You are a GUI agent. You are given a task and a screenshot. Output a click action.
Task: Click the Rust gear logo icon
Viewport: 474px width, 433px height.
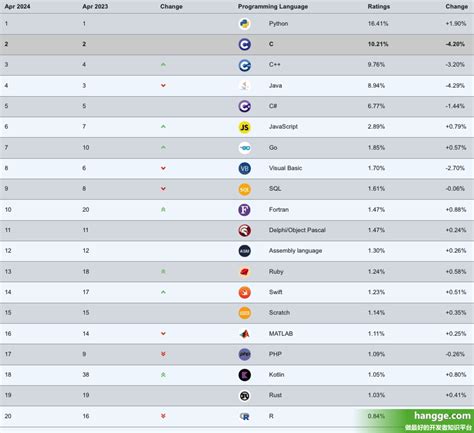click(x=245, y=396)
